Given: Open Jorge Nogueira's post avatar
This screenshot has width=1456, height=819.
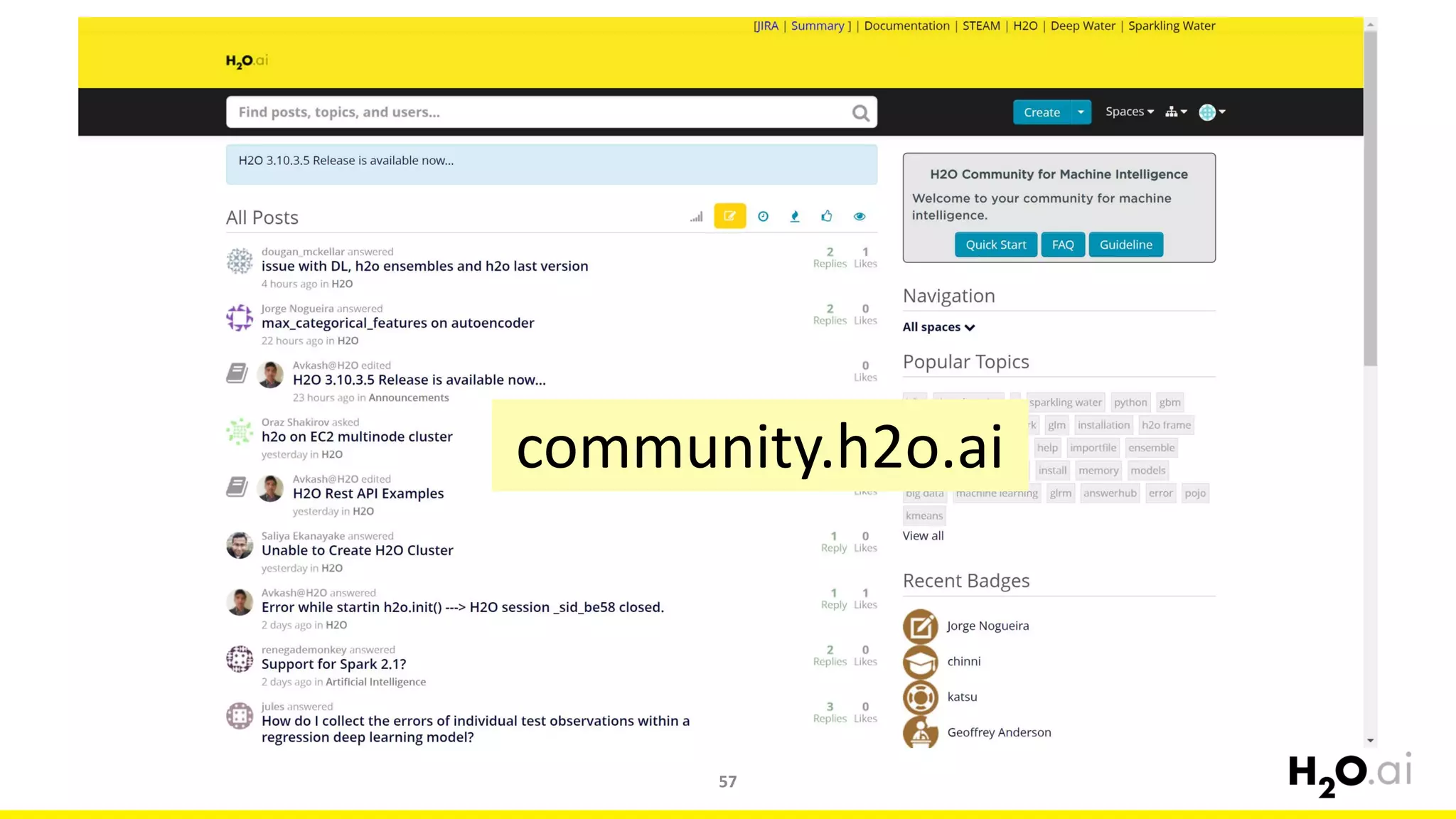Looking at the screenshot, I should [240, 318].
